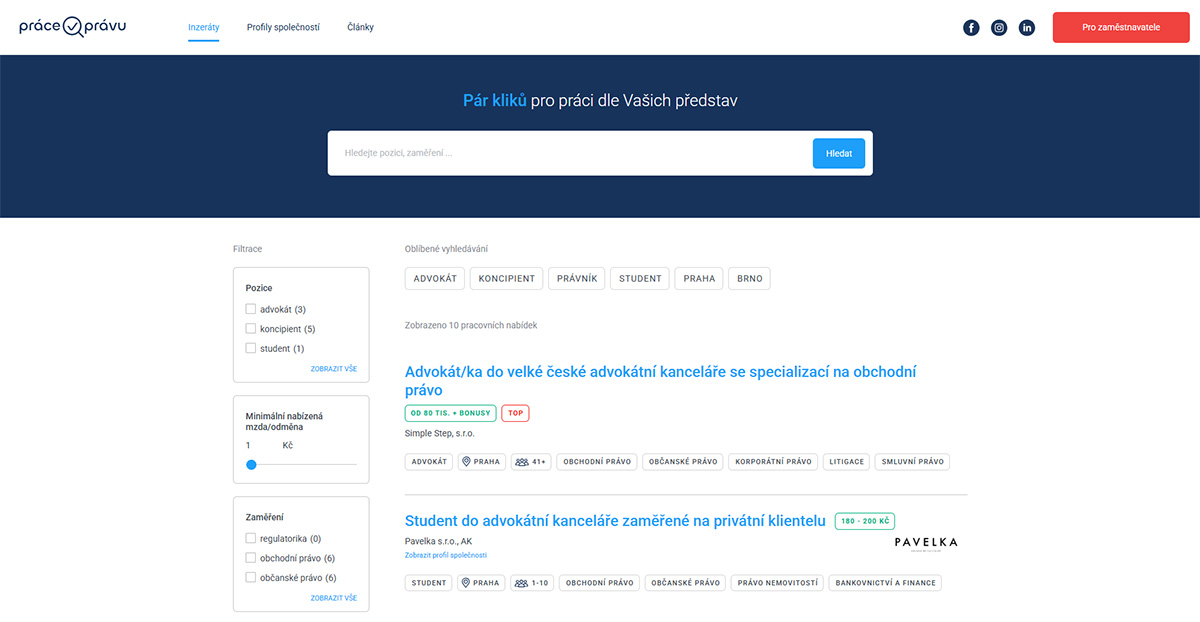Viewport: 1200px width, 622px height.
Task: Click the Pro zaměstnavatele button
Action: 1120,28
